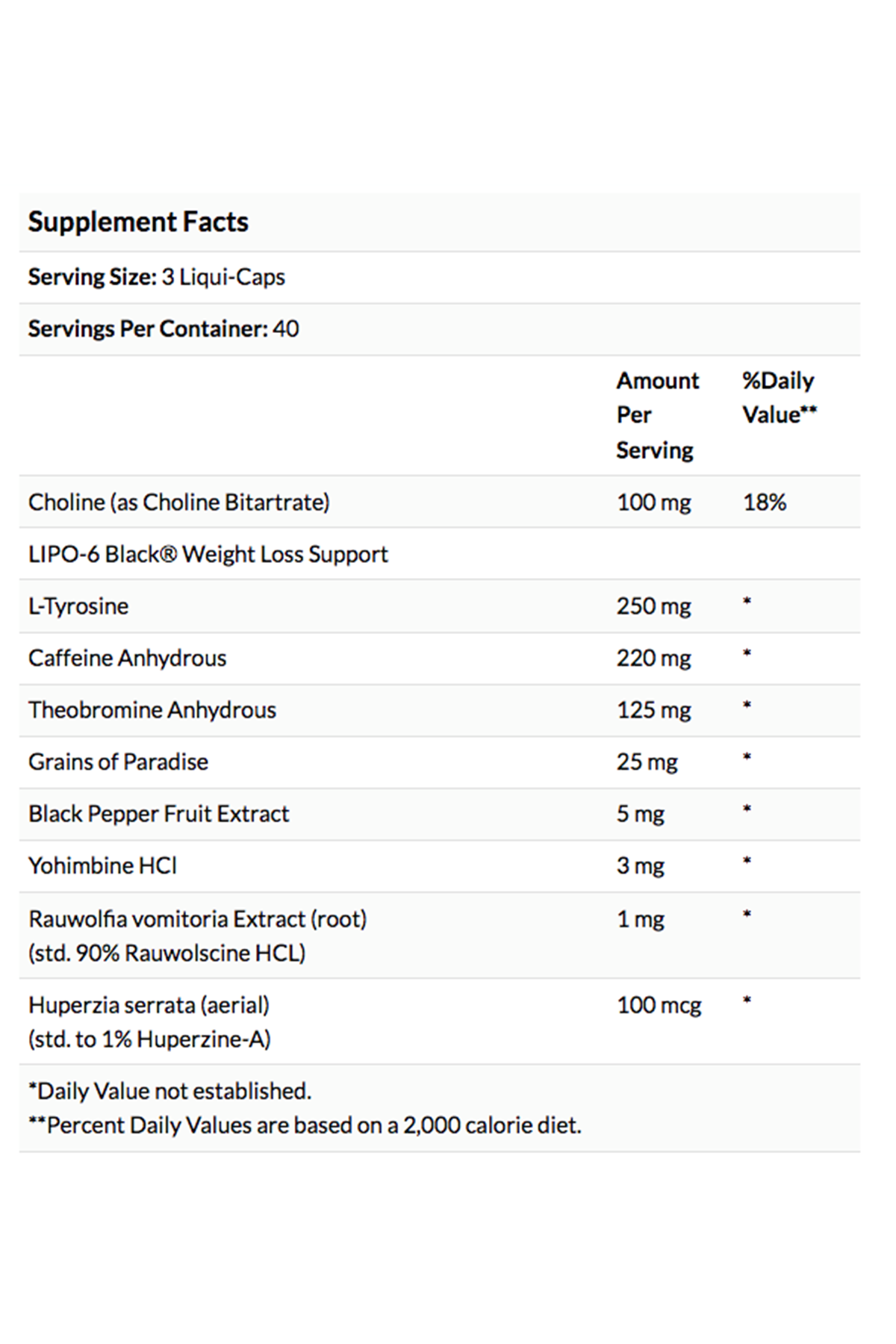Select the Caffeine Anhydrous ingredient name
The width and height of the screenshot is (896, 1344).
click(x=128, y=658)
